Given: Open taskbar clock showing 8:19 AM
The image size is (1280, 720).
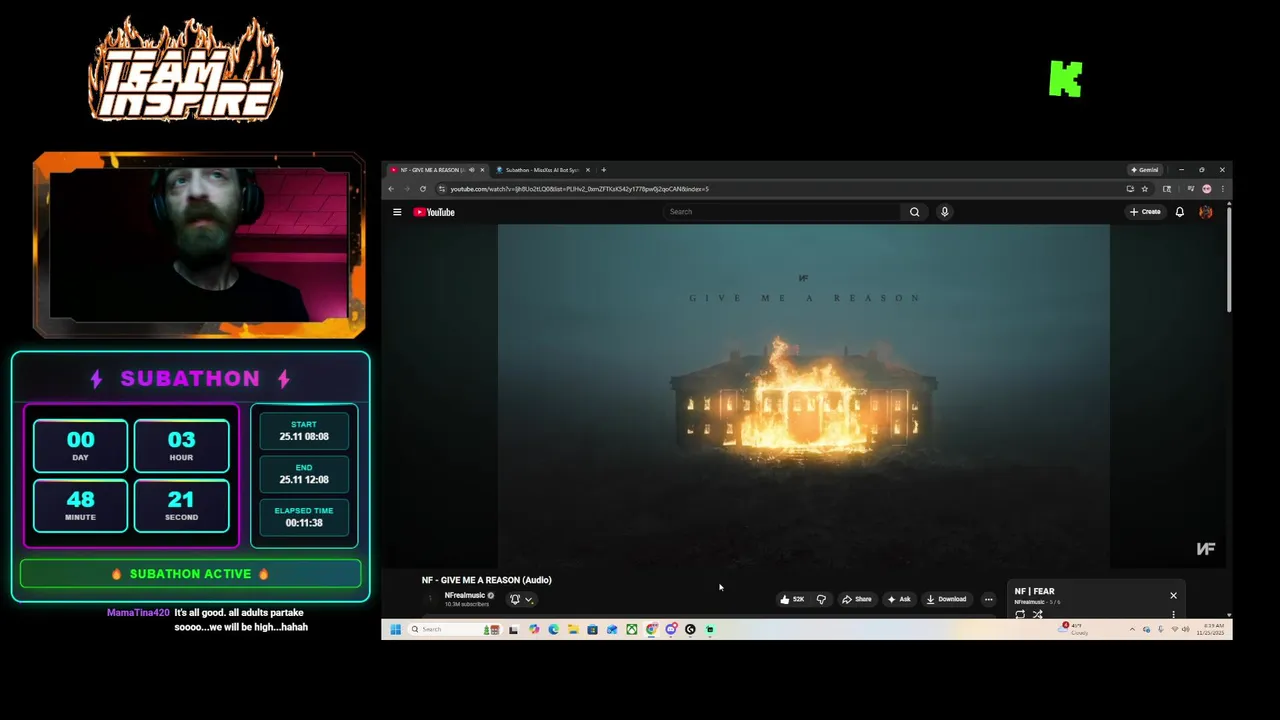Looking at the screenshot, I should click(1209, 629).
